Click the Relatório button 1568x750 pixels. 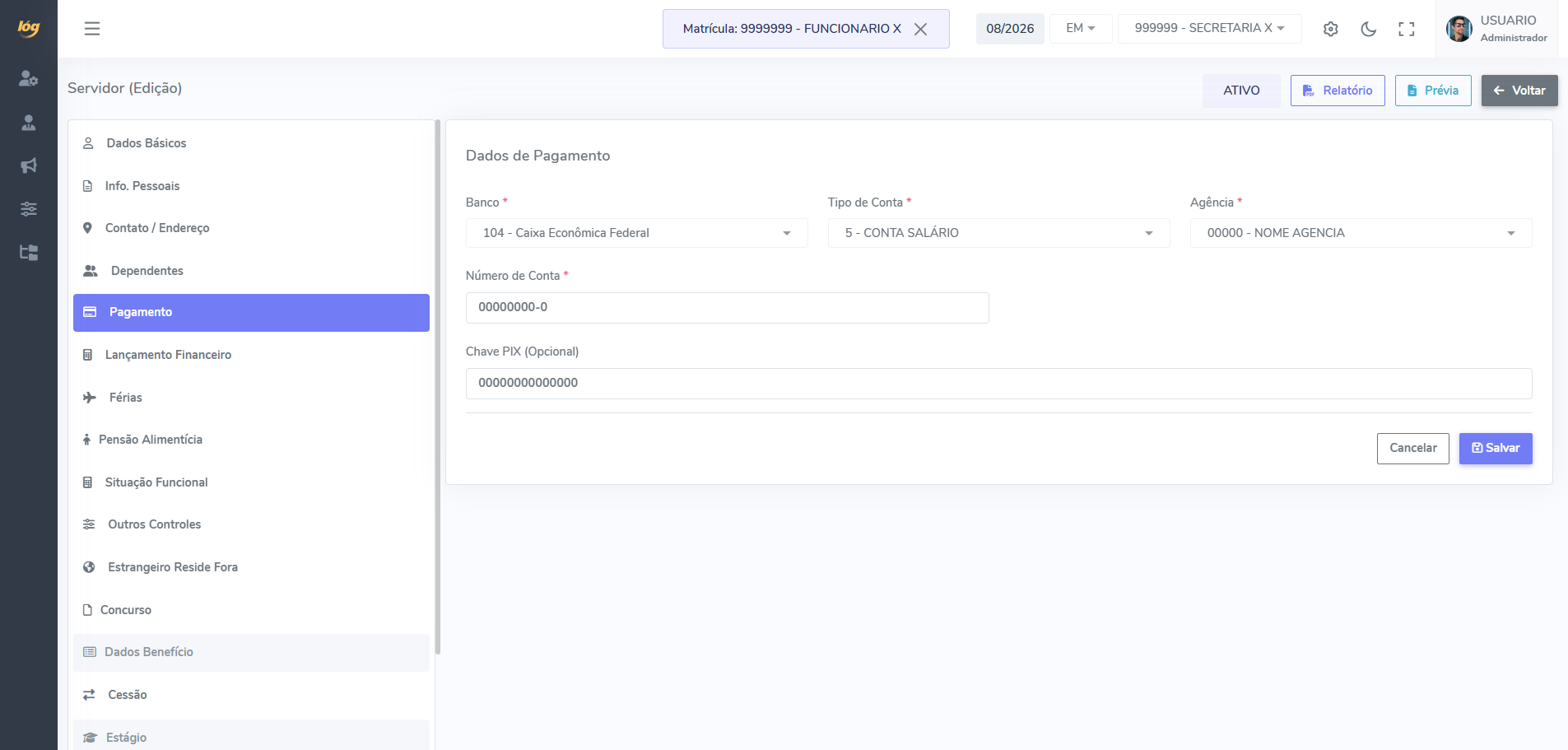[1338, 91]
